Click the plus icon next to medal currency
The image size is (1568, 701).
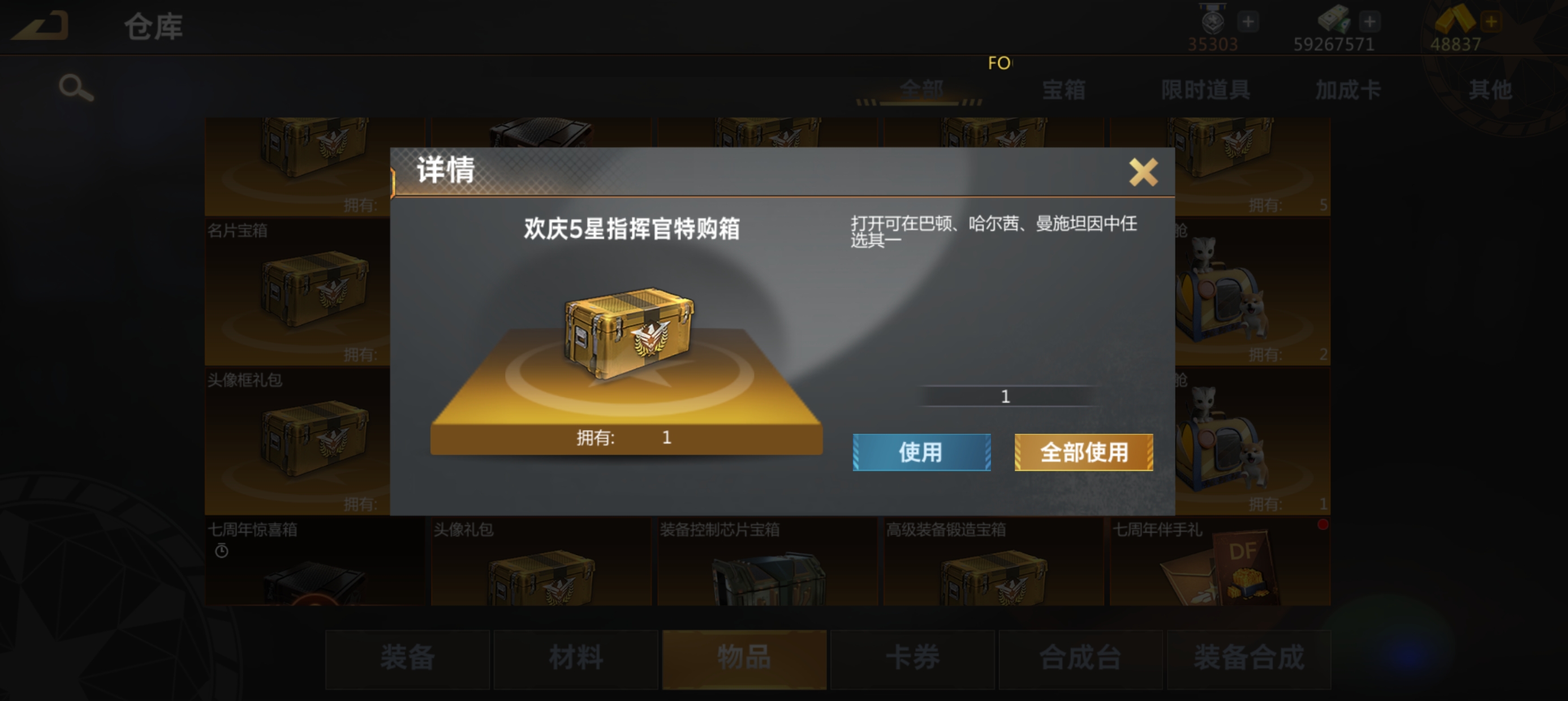click(1248, 22)
